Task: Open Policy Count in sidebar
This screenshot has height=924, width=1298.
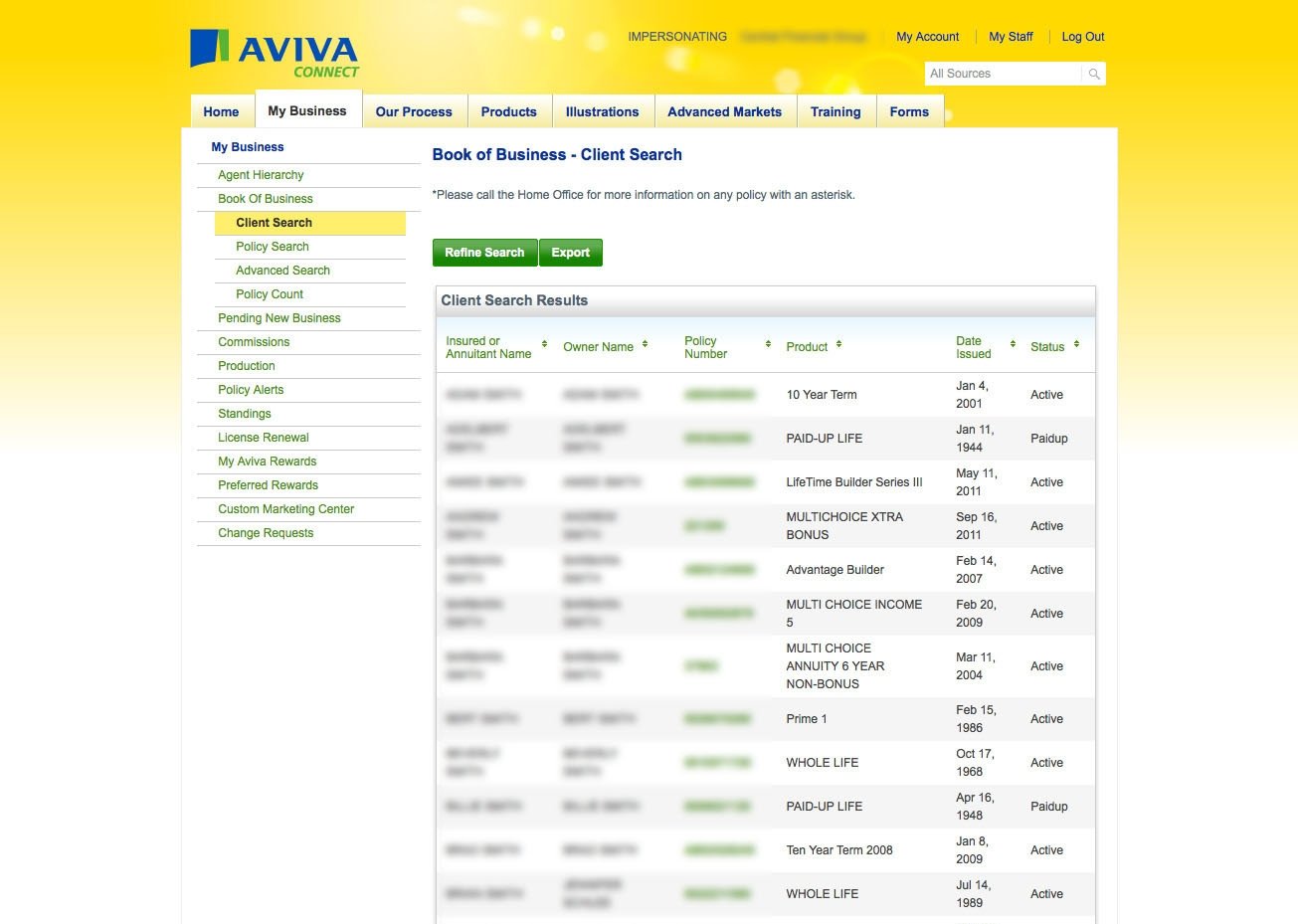Action: (x=270, y=294)
